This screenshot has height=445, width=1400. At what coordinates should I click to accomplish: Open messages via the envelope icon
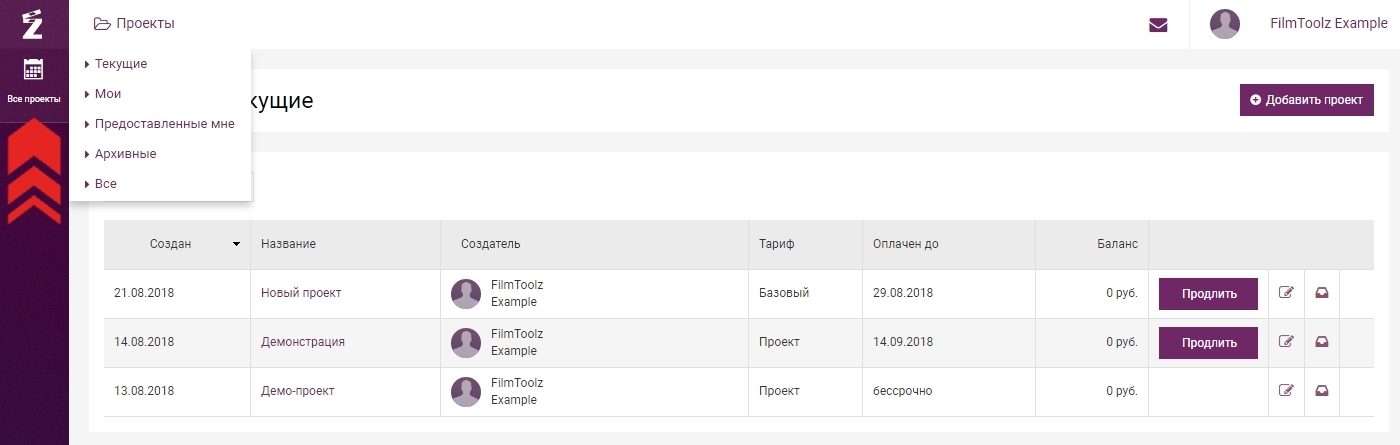coord(1158,25)
